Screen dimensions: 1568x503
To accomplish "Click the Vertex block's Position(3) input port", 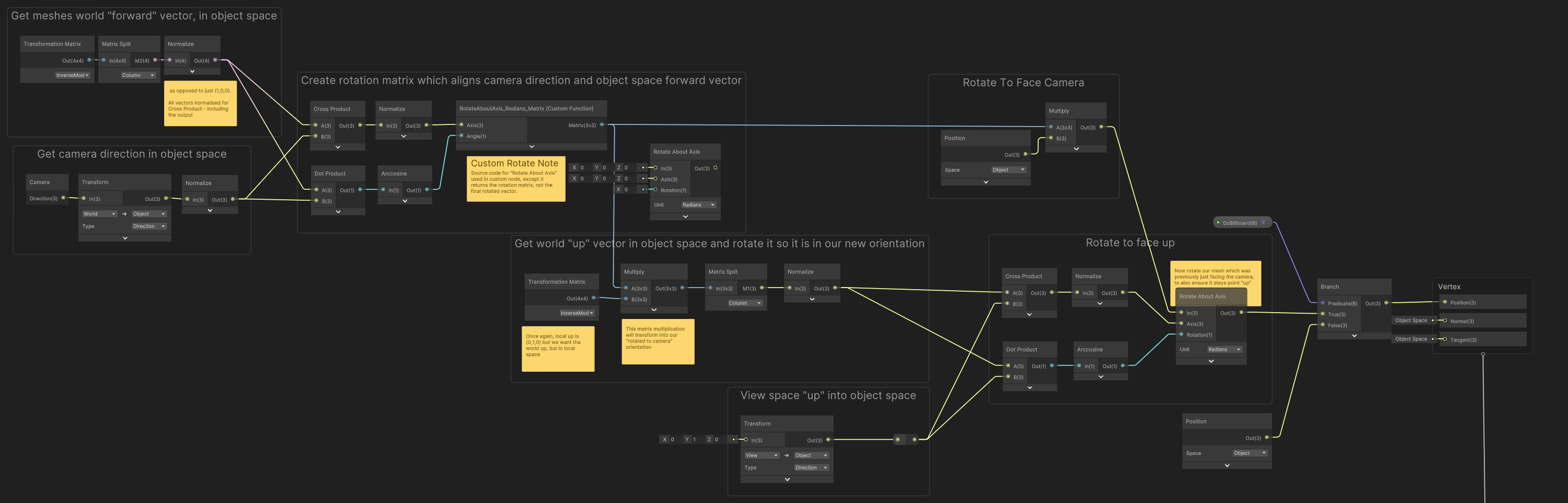I will (1445, 302).
